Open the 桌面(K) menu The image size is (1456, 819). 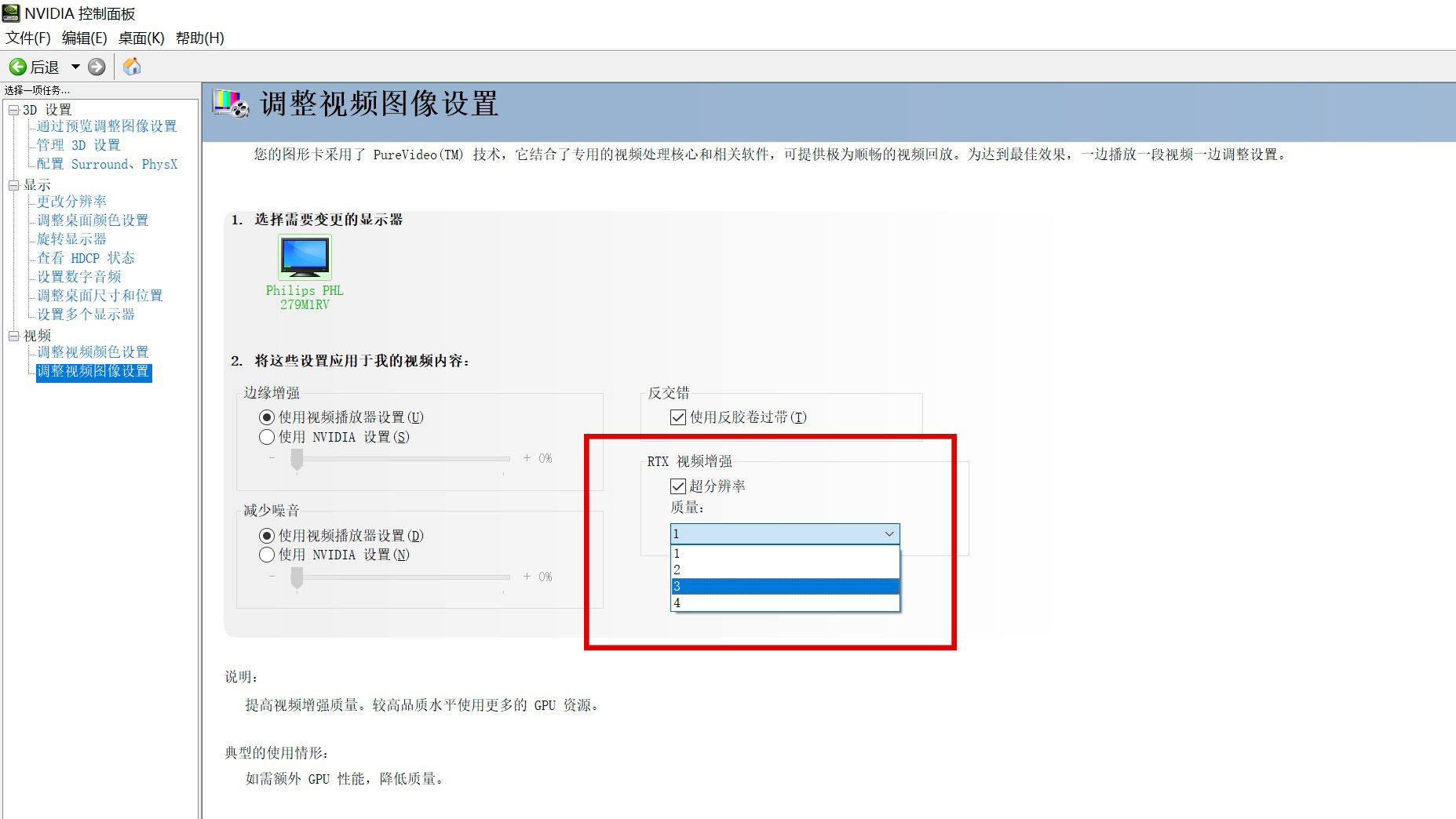point(141,38)
